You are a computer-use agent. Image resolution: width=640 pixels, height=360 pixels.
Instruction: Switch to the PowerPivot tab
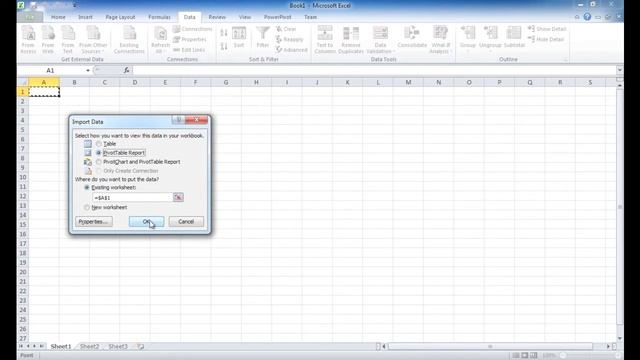[278, 17]
